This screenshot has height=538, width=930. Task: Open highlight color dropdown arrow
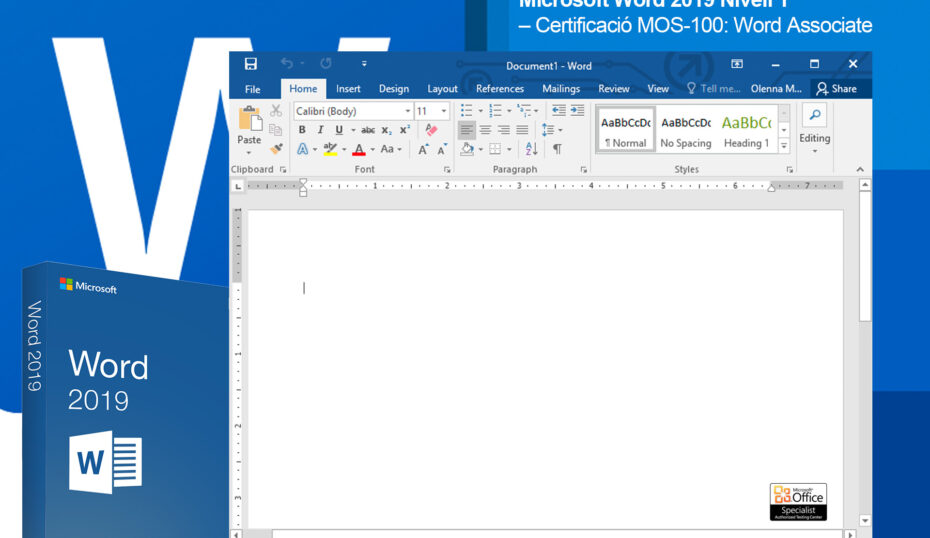[x=344, y=149]
